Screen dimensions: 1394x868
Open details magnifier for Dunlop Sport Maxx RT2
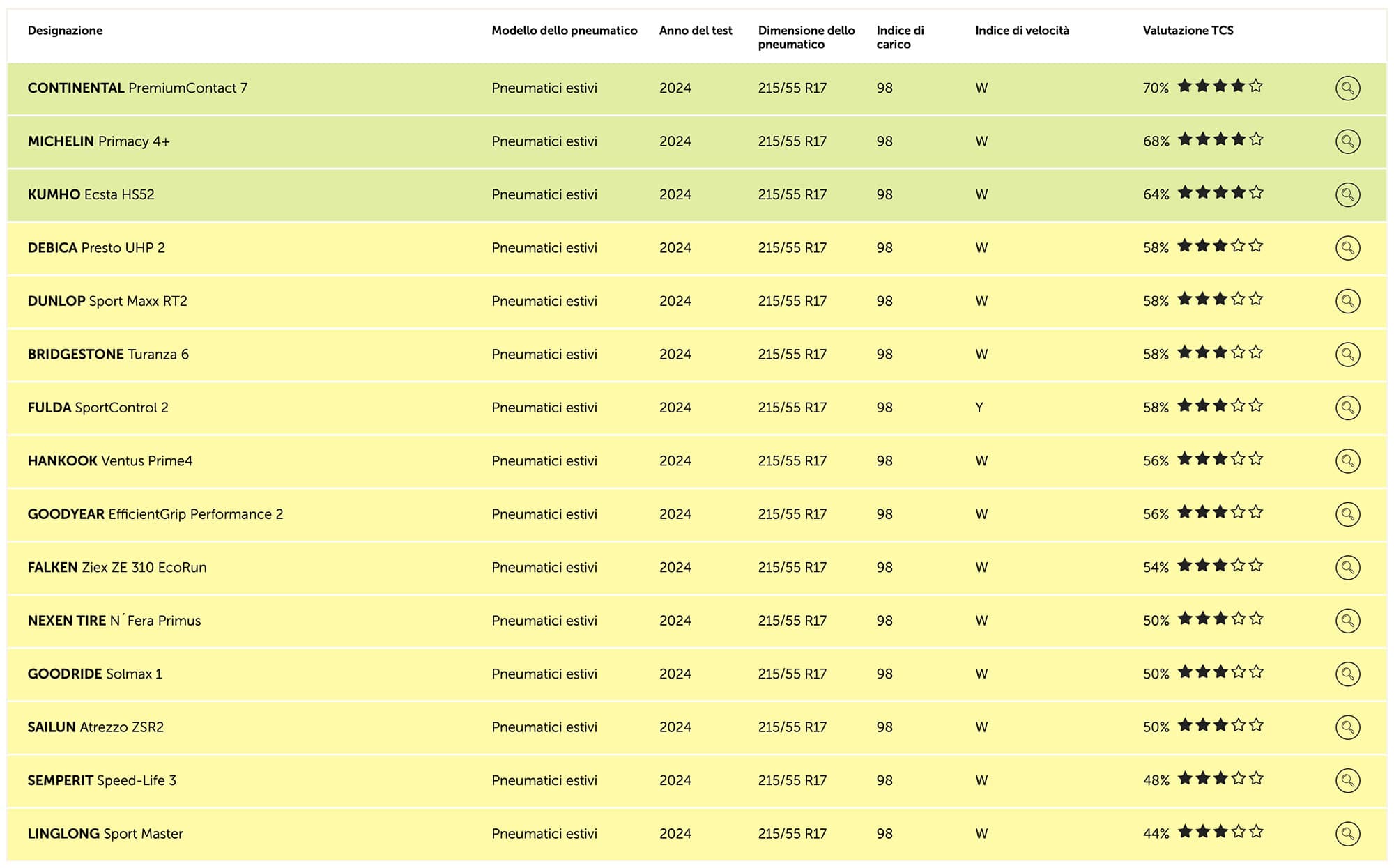(x=1347, y=301)
